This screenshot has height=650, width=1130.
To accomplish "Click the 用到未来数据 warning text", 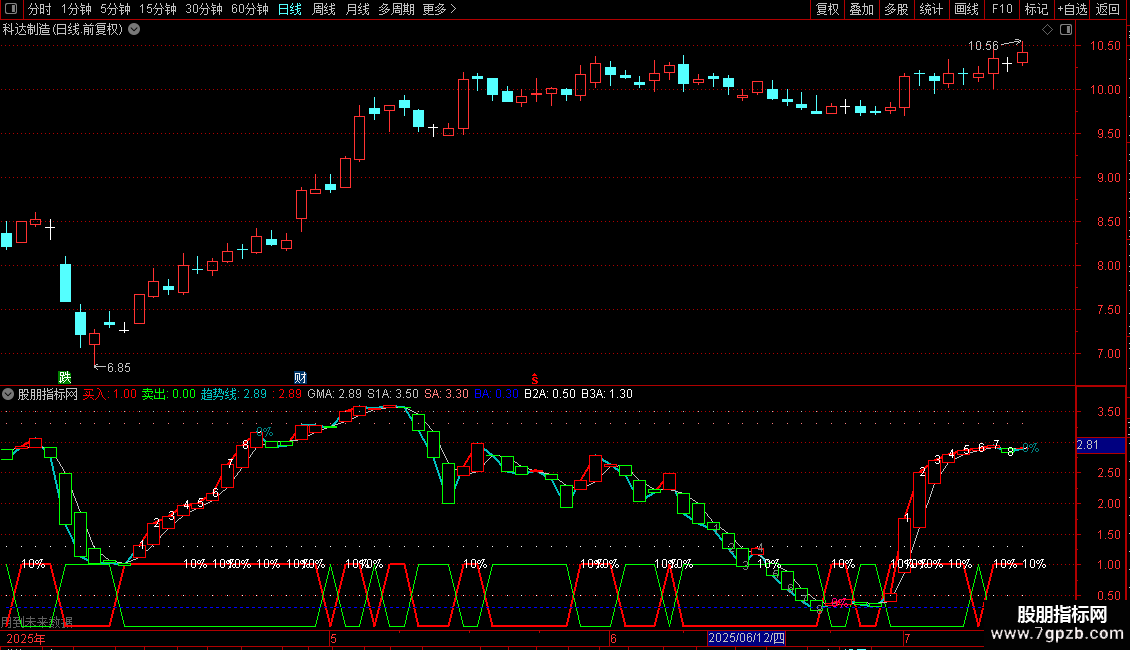I will pyautogui.click(x=37, y=622).
